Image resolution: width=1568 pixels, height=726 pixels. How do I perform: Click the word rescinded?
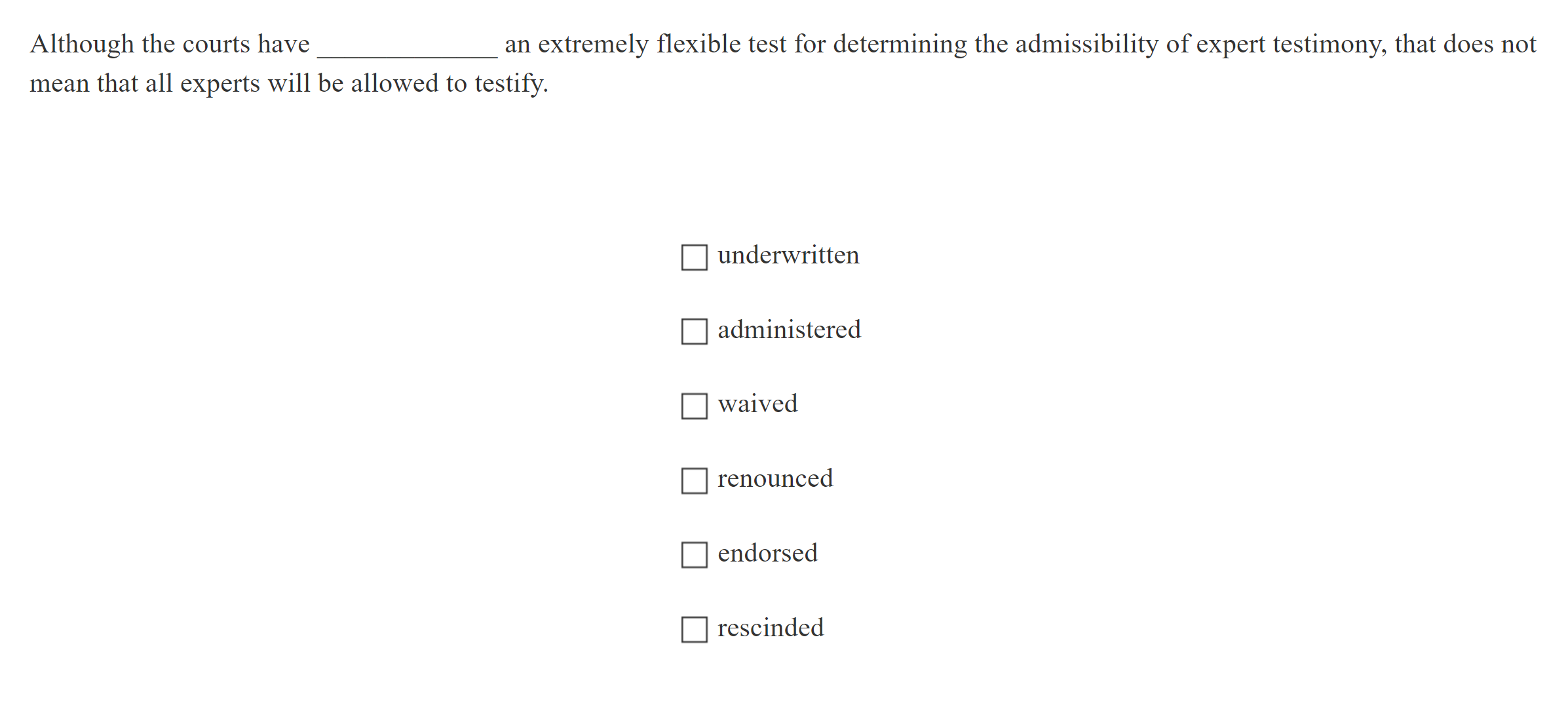pyautogui.click(x=771, y=629)
